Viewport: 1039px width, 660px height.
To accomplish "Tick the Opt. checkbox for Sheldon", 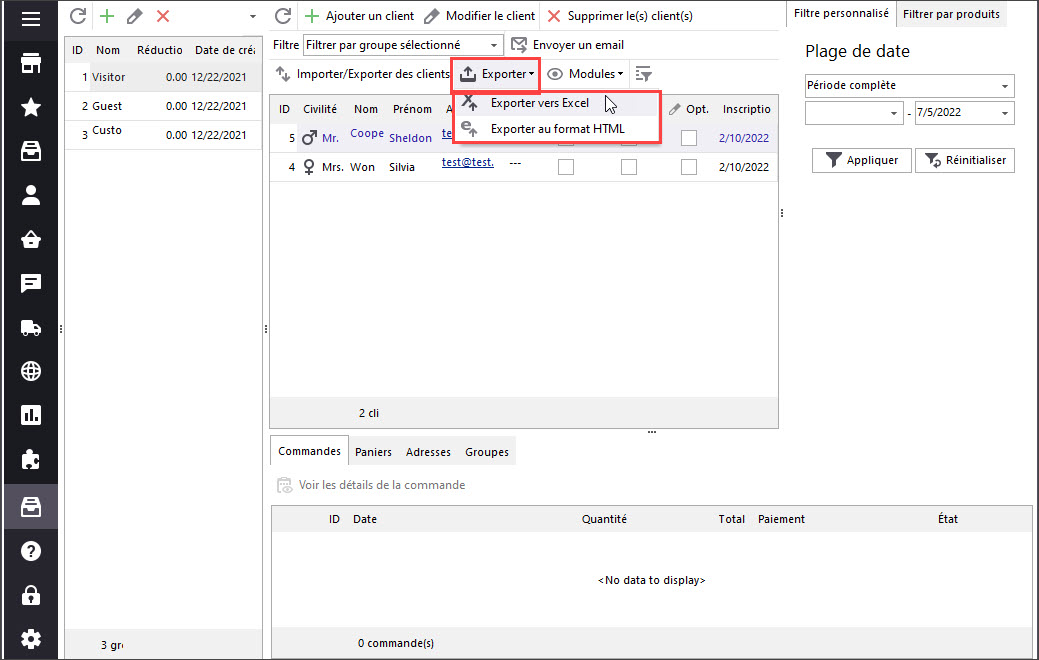I will tap(689, 138).
